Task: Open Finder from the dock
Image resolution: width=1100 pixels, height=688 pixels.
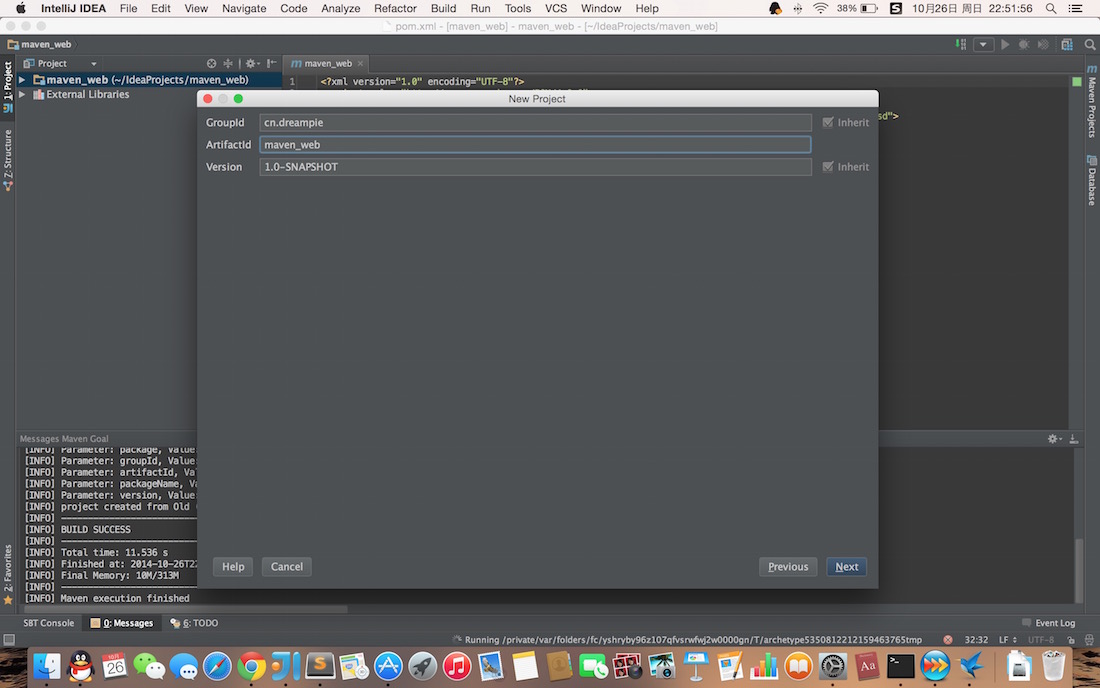Action: pos(46,666)
